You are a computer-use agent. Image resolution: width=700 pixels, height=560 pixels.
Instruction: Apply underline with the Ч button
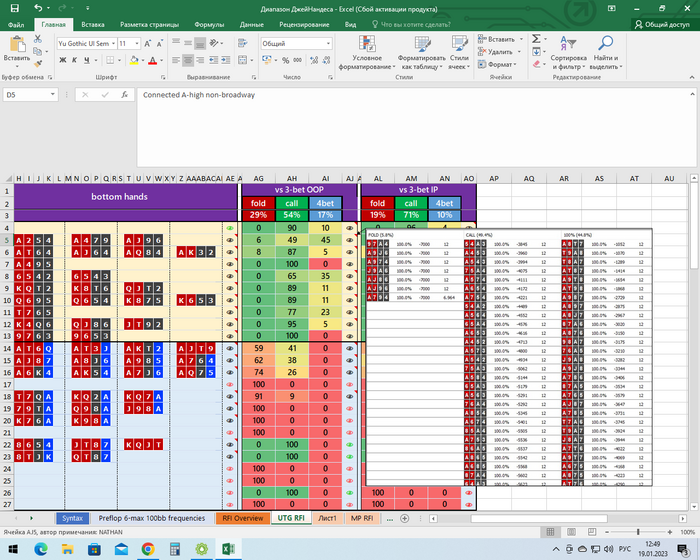coord(87,60)
